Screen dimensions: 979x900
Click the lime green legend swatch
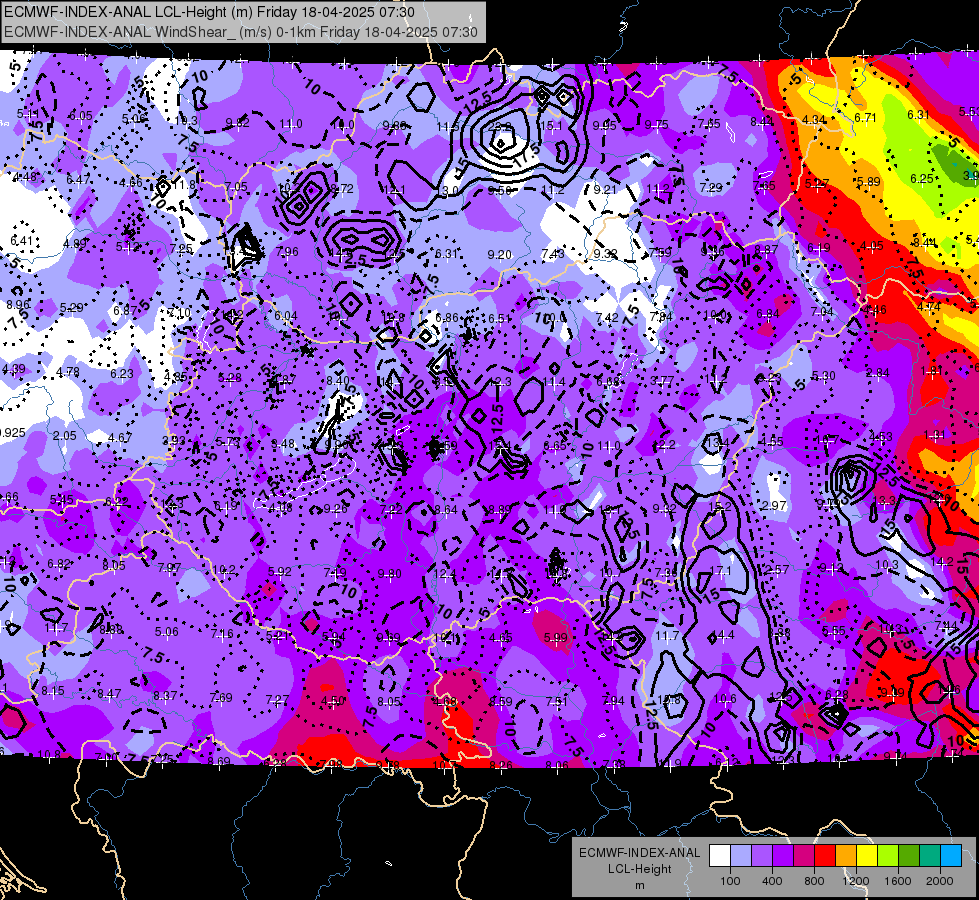pos(888,856)
